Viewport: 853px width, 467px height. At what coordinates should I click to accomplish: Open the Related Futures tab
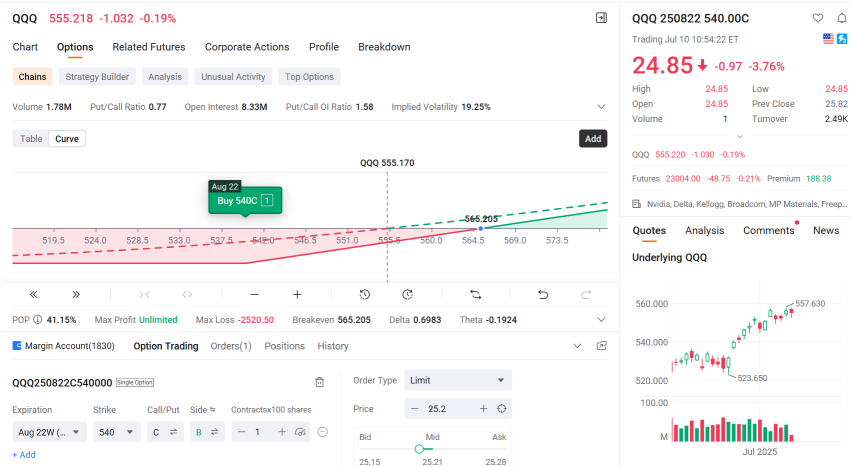point(149,47)
